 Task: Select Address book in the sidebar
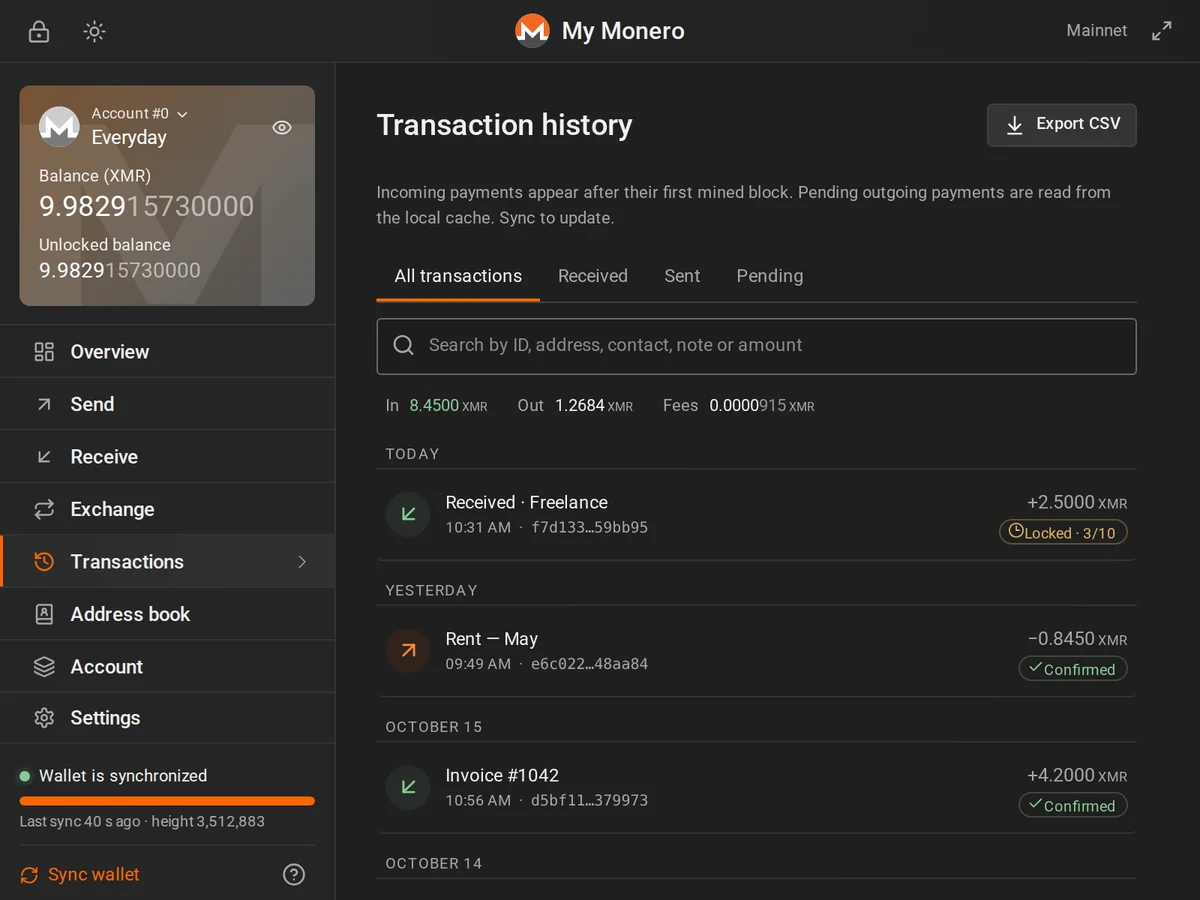pos(167,614)
